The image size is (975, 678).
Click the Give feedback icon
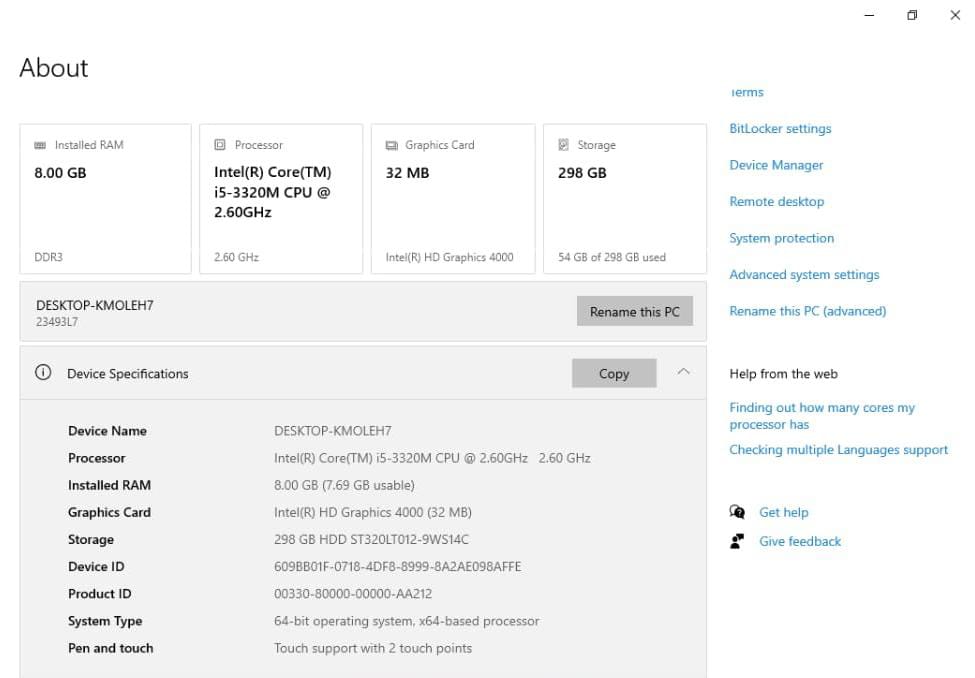[x=738, y=541]
